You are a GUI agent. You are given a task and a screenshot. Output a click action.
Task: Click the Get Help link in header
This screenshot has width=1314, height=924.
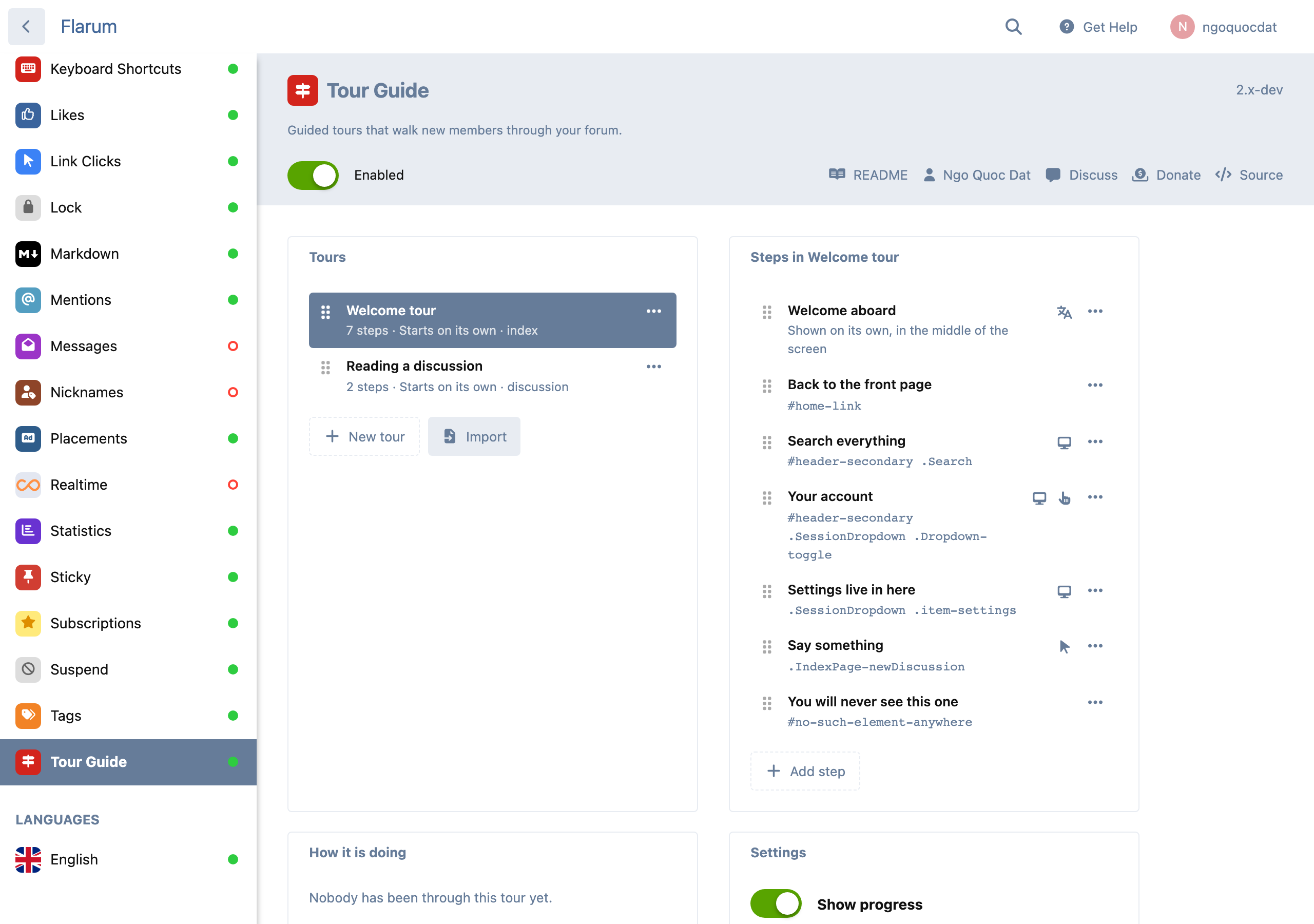(1098, 27)
